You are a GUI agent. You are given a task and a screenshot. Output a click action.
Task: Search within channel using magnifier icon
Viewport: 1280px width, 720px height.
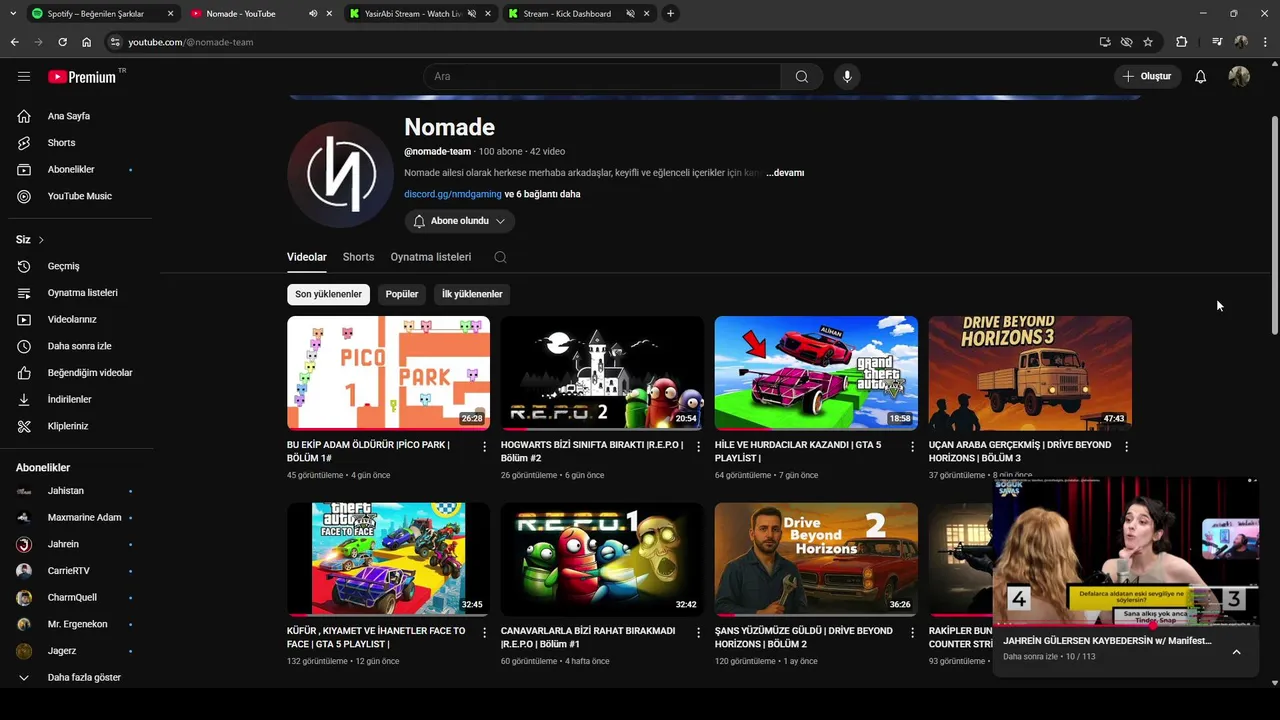tap(500, 257)
